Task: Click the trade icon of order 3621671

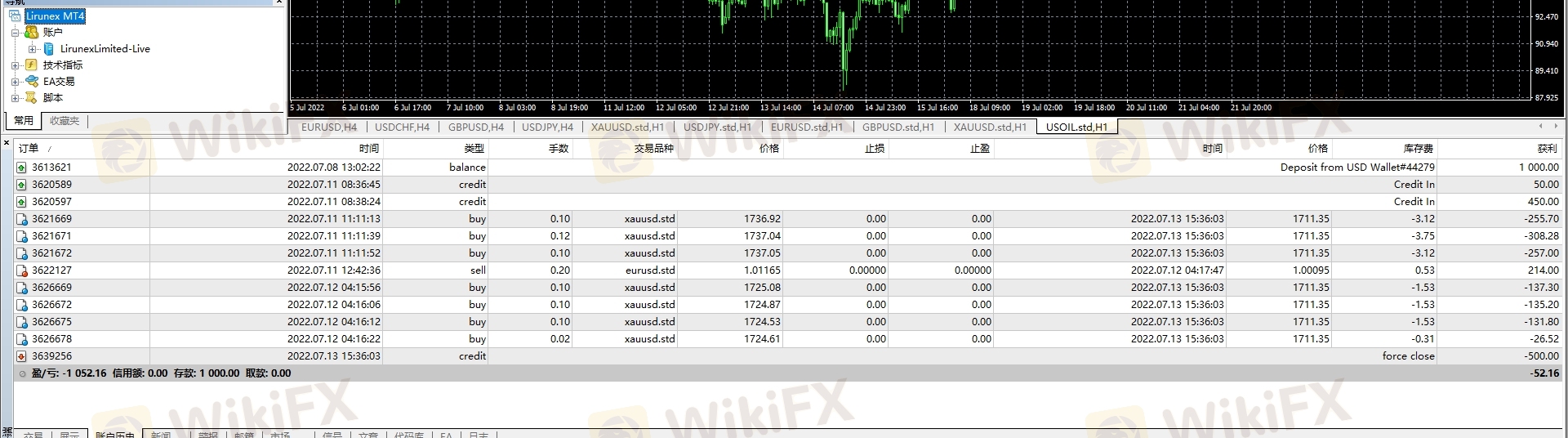Action: click(22, 236)
